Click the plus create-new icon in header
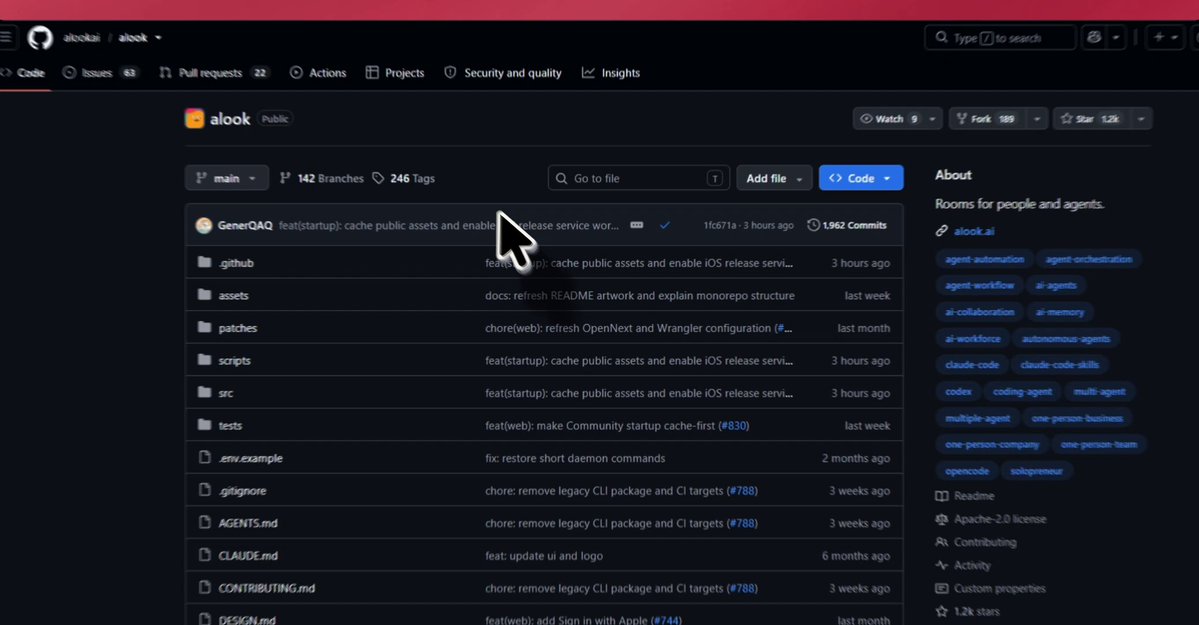 tap(1159, 37)
